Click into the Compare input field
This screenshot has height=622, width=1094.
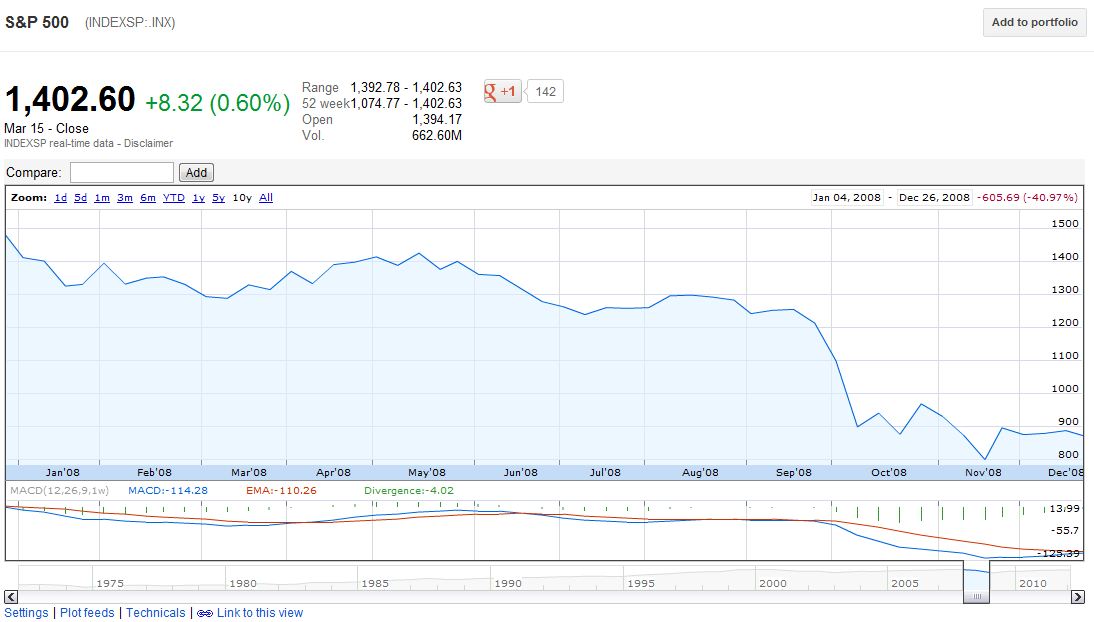(121, 172)
